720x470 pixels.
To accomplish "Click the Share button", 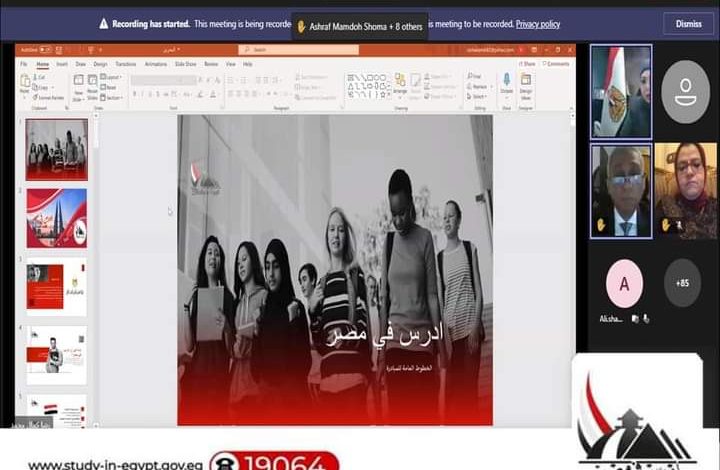I will (527, 64).
